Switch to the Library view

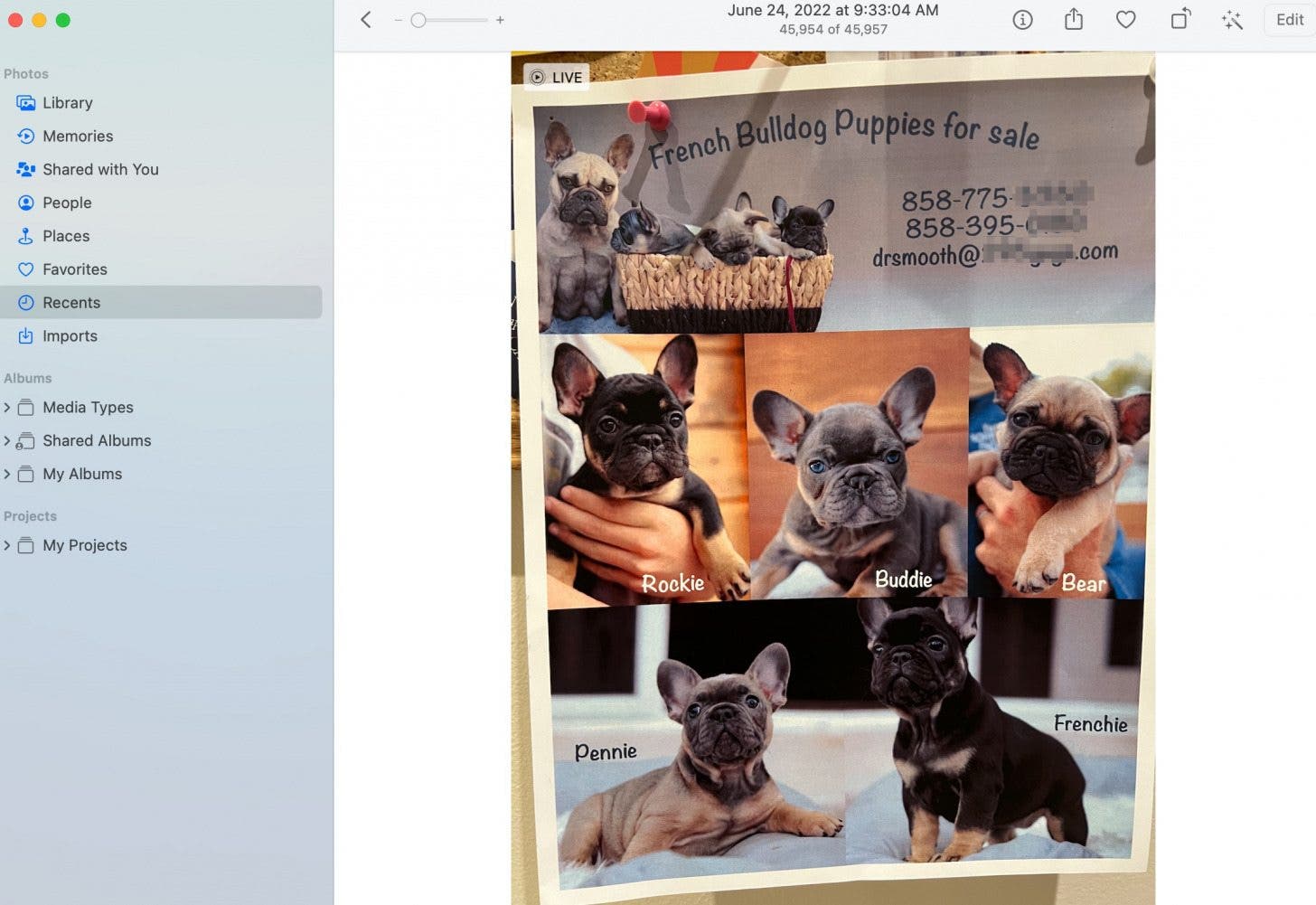tap(68, 102)
